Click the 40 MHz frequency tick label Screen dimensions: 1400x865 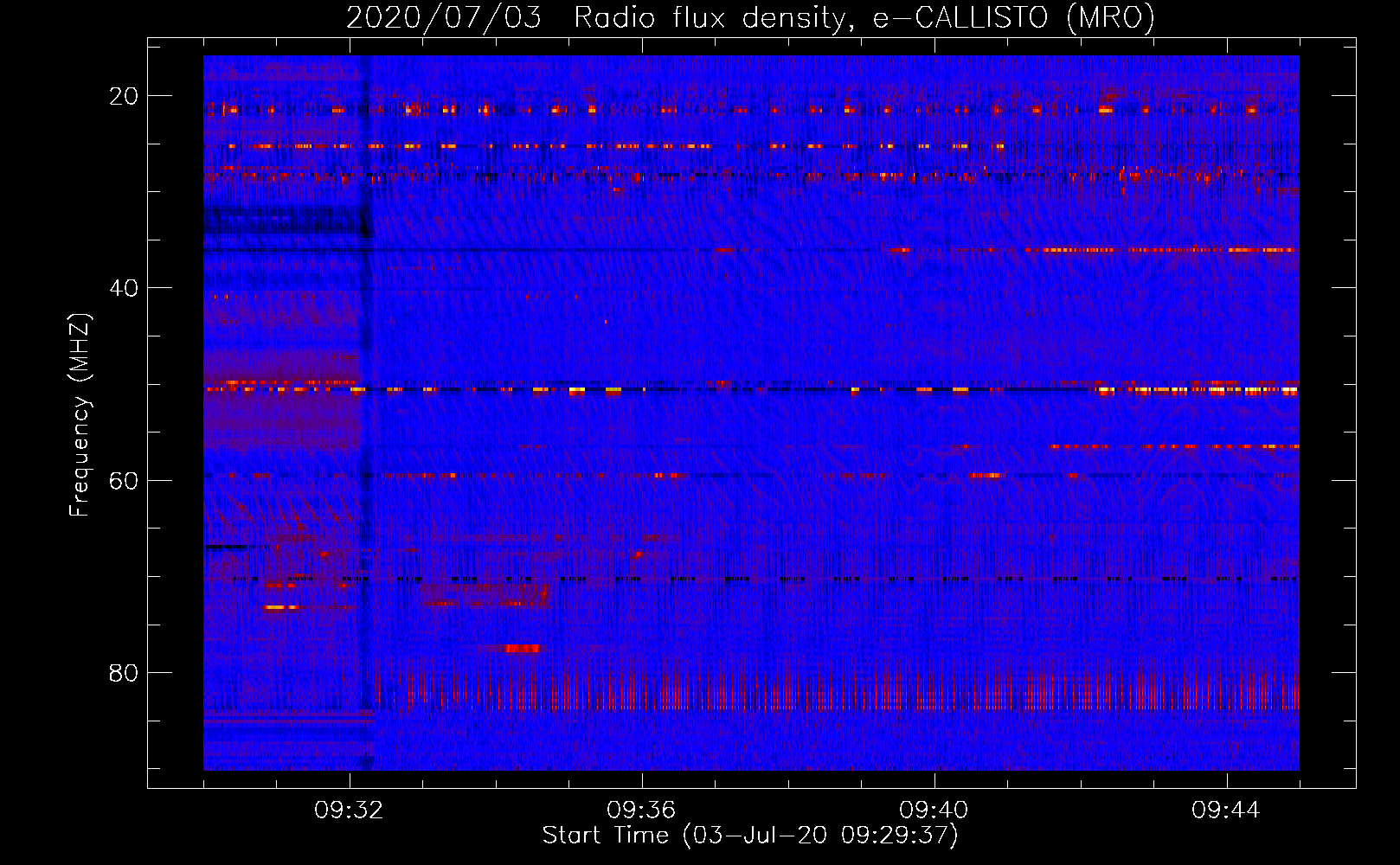click(x=124, y=288)
